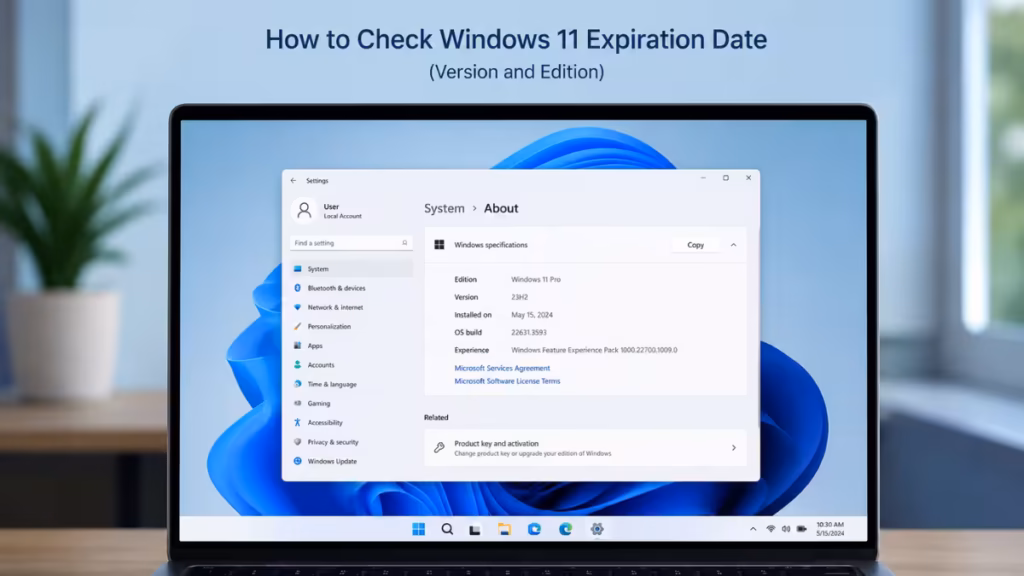The image size is (1024, 576).
Task: Click the Find a setting search box
Action: click(x=351, y=243)
